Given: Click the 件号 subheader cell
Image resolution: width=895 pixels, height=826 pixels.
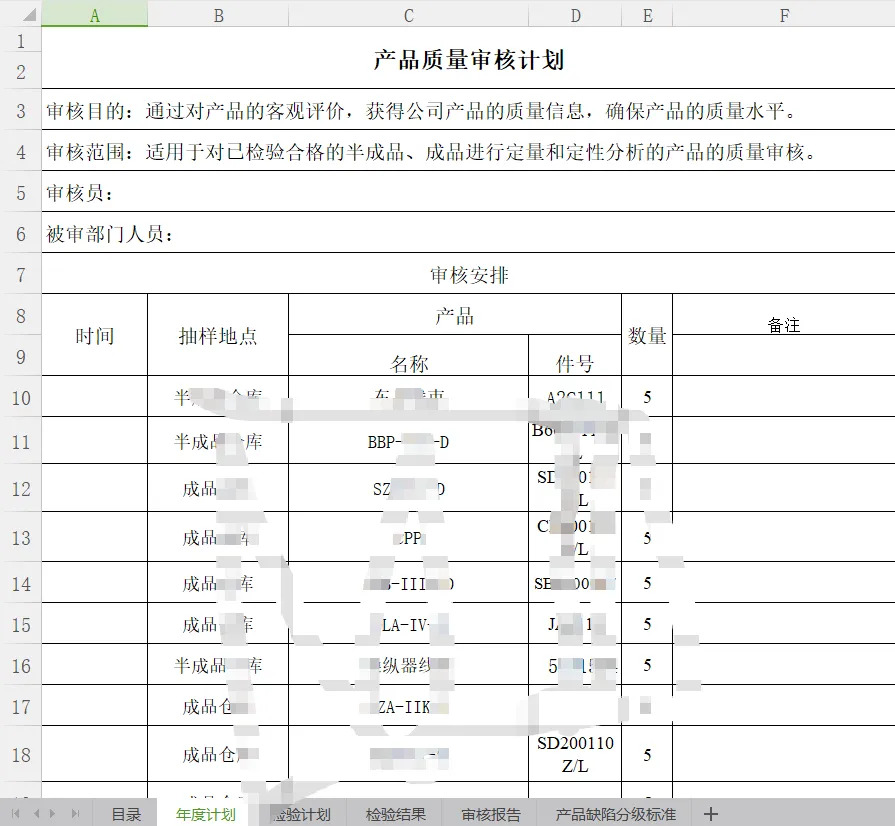Looking at the screenshot, I should [575, 356].
